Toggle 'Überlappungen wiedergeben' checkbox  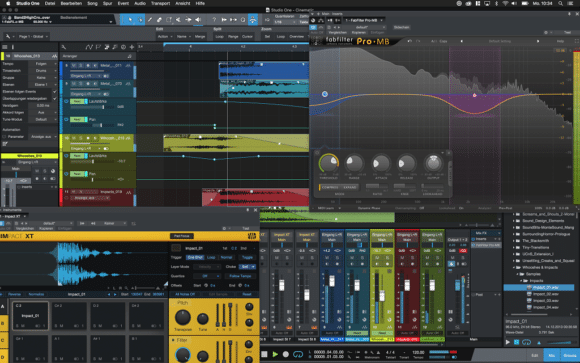pos(55,98)
